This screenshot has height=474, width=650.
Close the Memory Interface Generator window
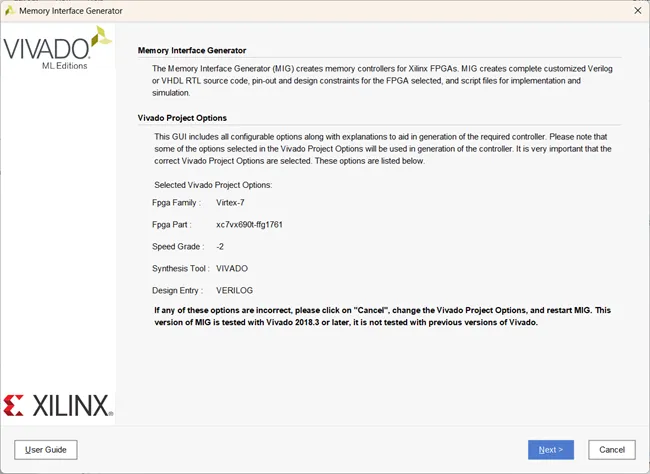pyautogui.click(x=638, y=10)
